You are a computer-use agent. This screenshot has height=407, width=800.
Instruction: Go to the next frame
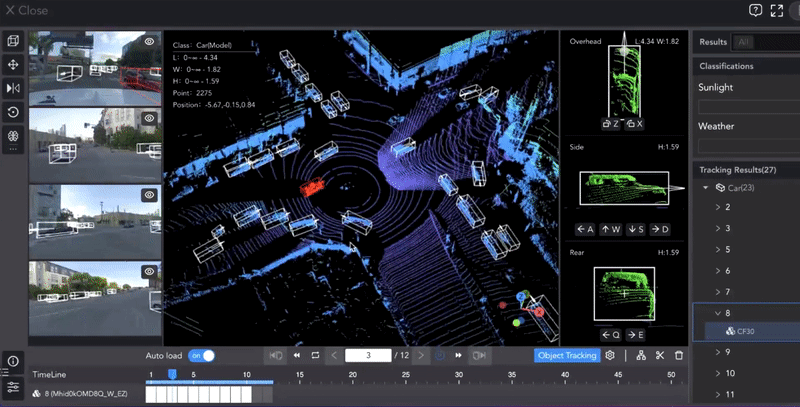click(421, 355)
